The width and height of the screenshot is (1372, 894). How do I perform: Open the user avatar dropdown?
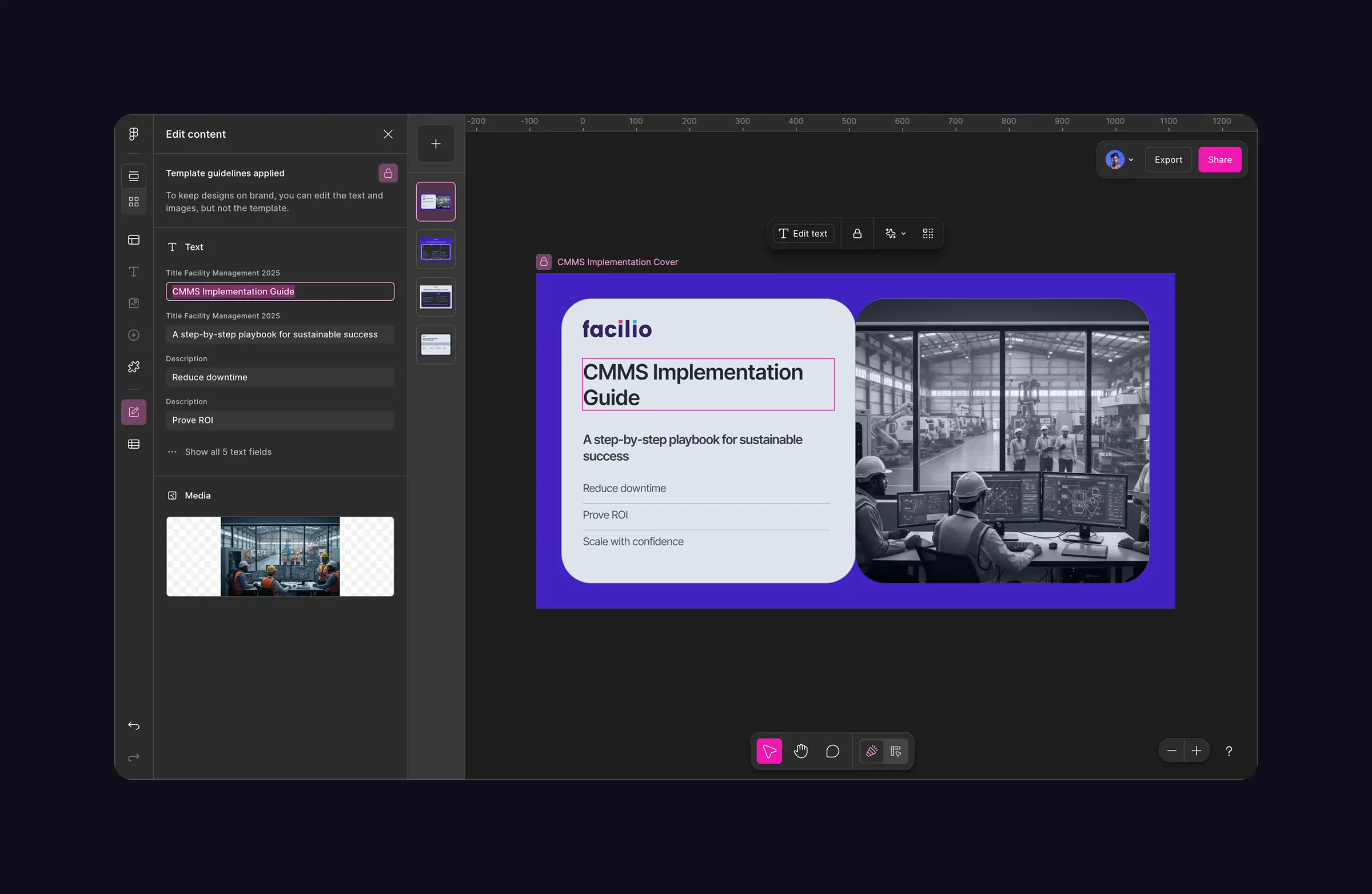tap(1119, 159)
